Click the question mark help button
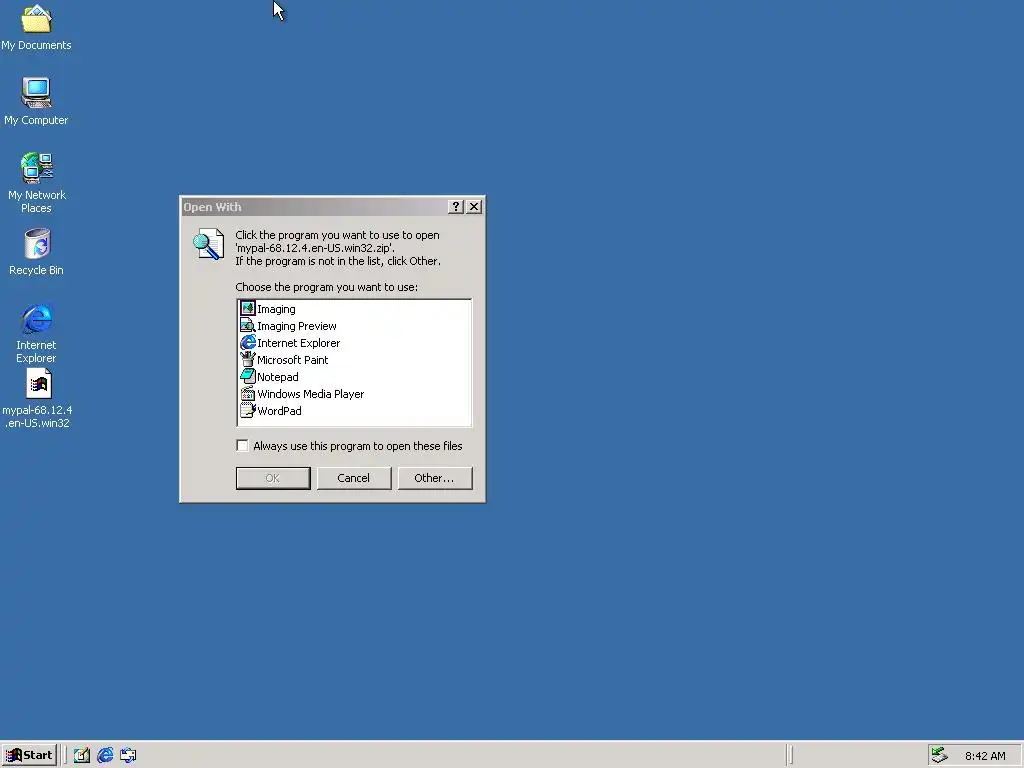Image resolution: width=1024 pixels, height=768 pixels. (x=456, y=206)
